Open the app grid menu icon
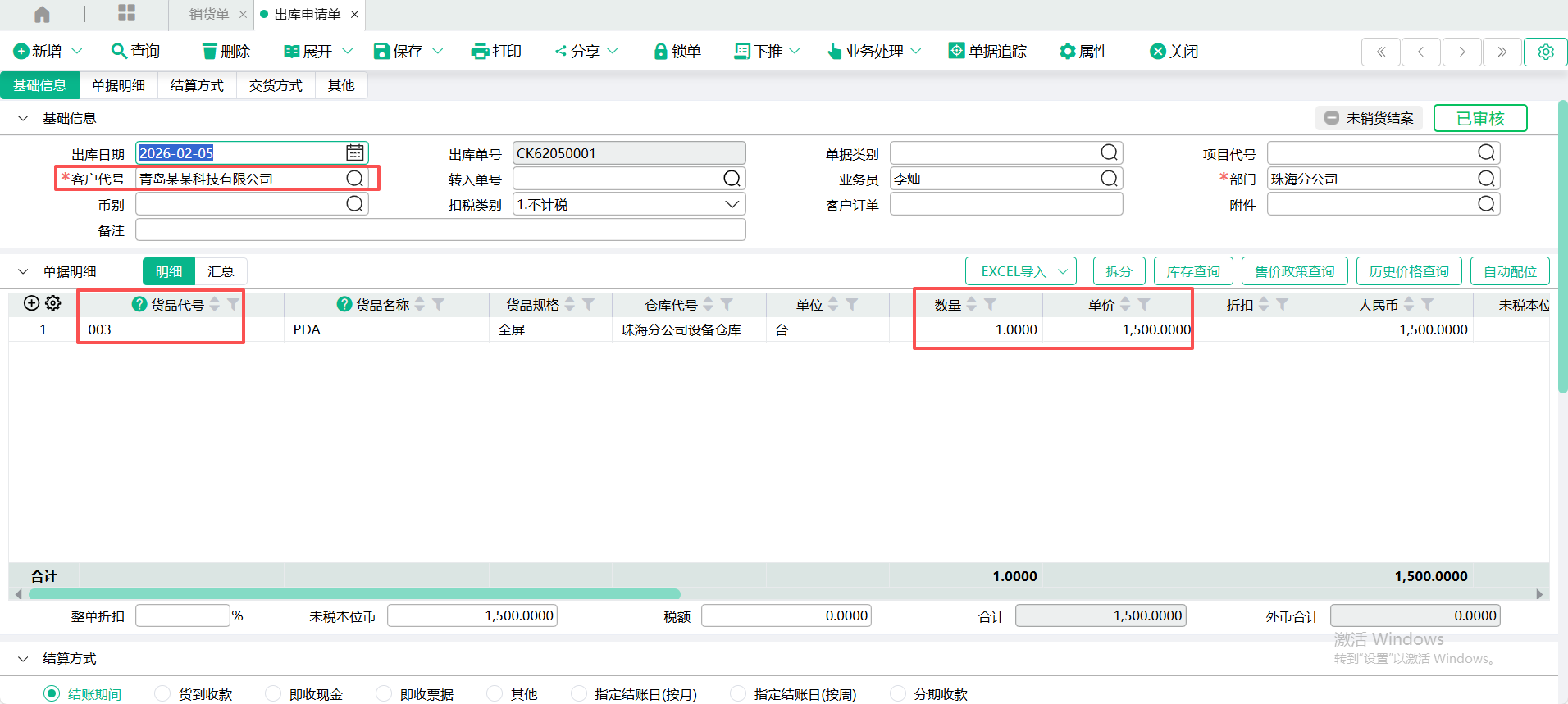Viewport: 1568px width, 704px height. click(x=126, y=13)
